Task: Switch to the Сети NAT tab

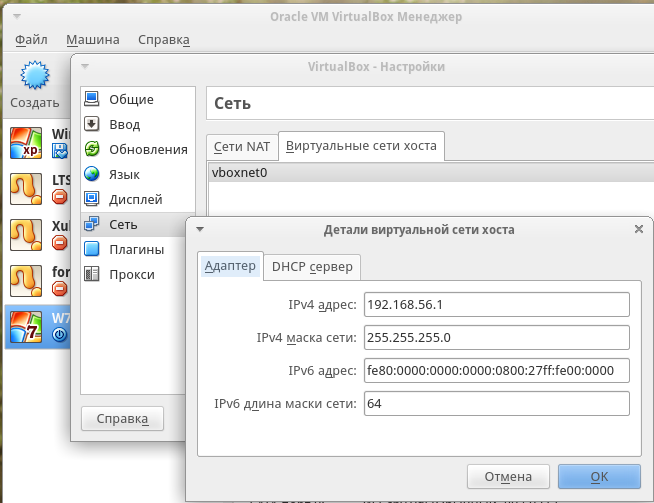Action: (242, 147)
